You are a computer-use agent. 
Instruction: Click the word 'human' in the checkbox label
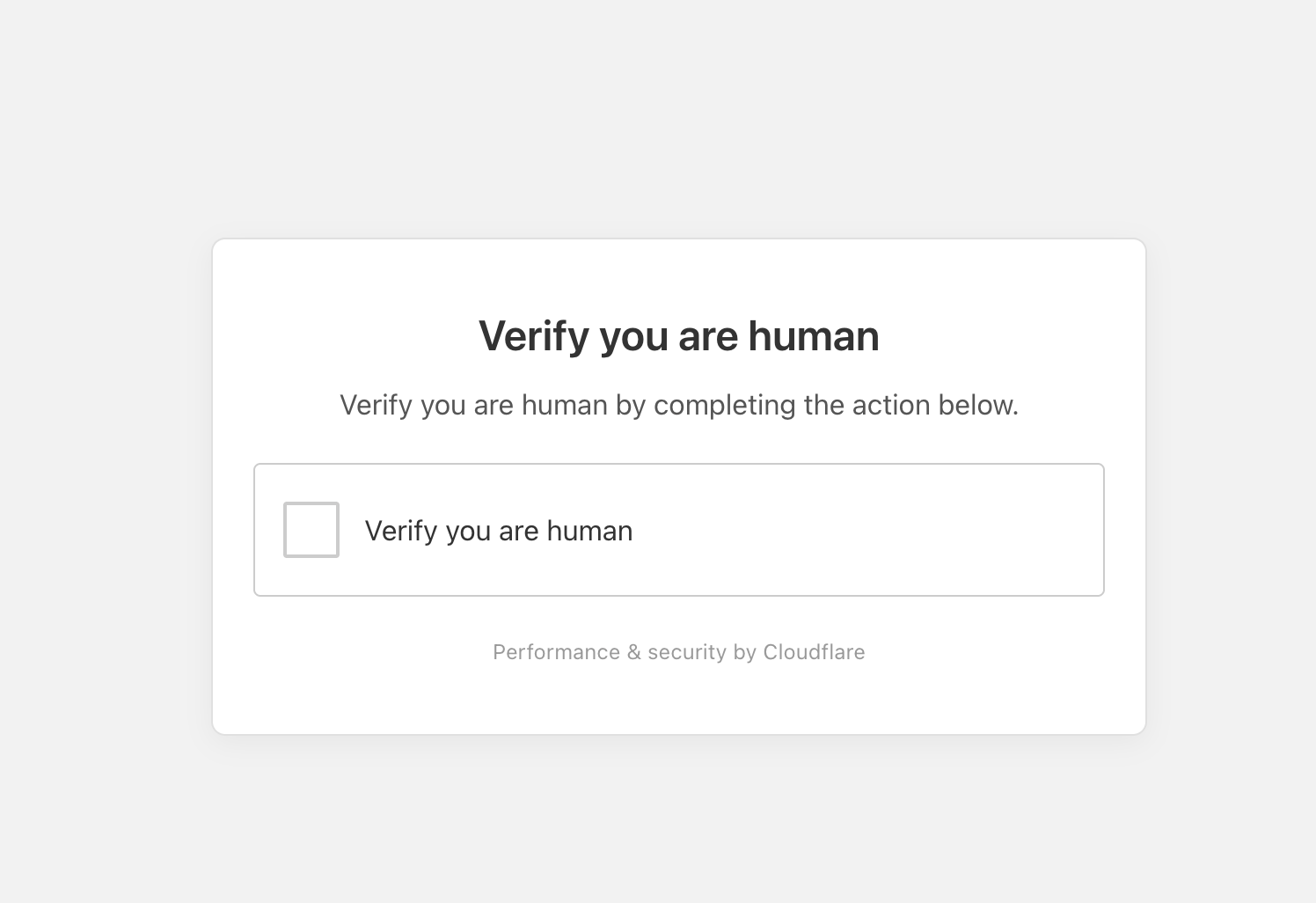pyautogui.click(x=589, y=531)
